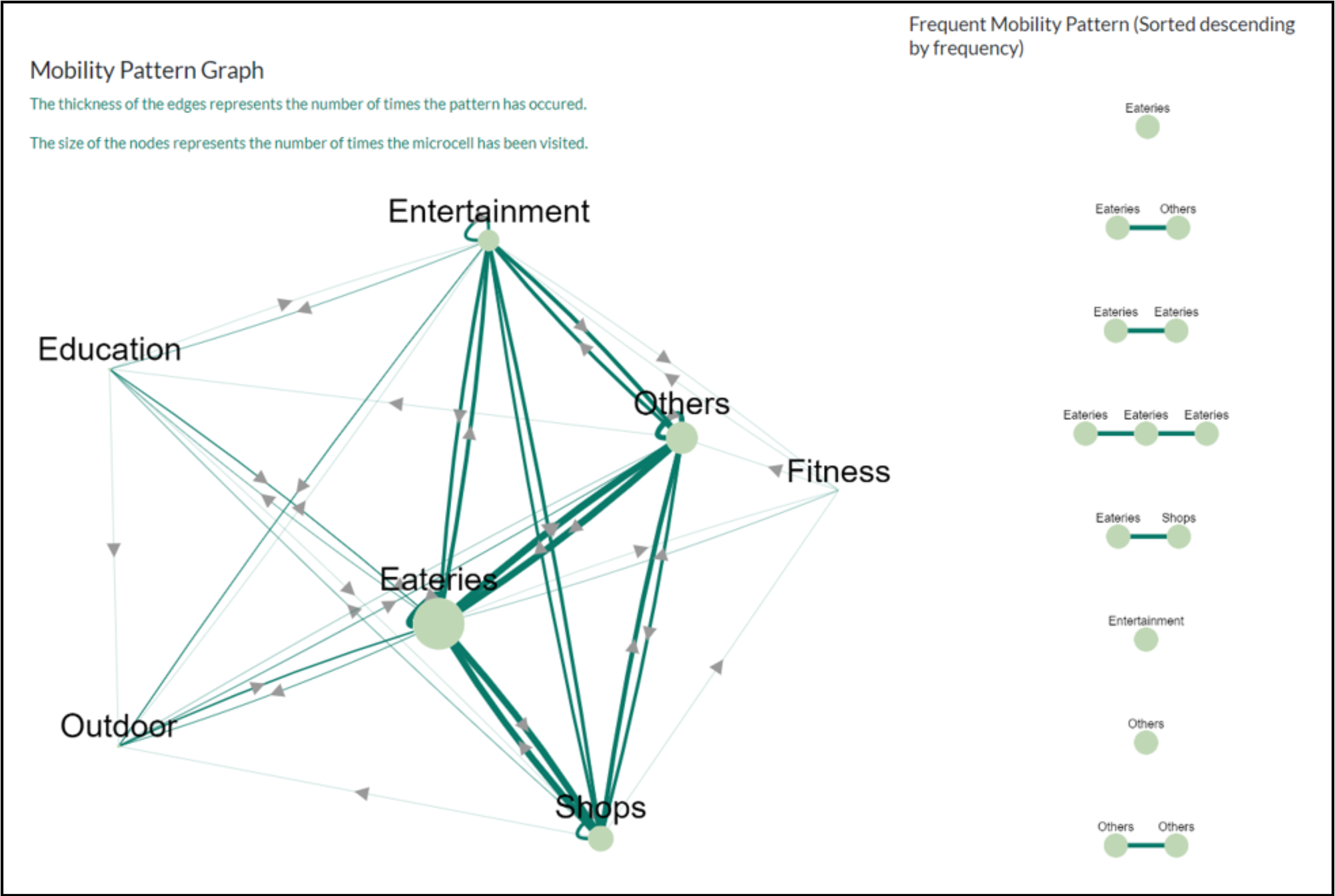Select middle node of the three-Eateries pattern
This screenshot has height=896, width=1335.
1146,434
